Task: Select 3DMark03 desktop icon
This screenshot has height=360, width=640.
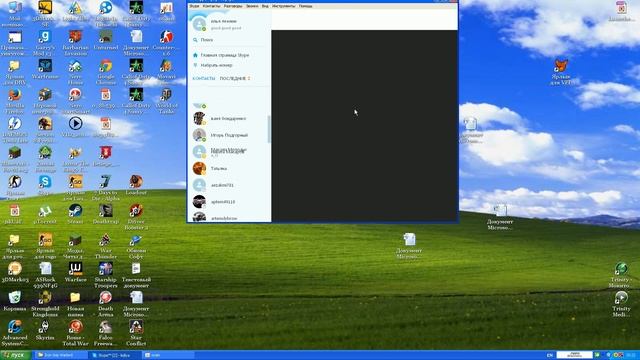Action: pos(15,272)
